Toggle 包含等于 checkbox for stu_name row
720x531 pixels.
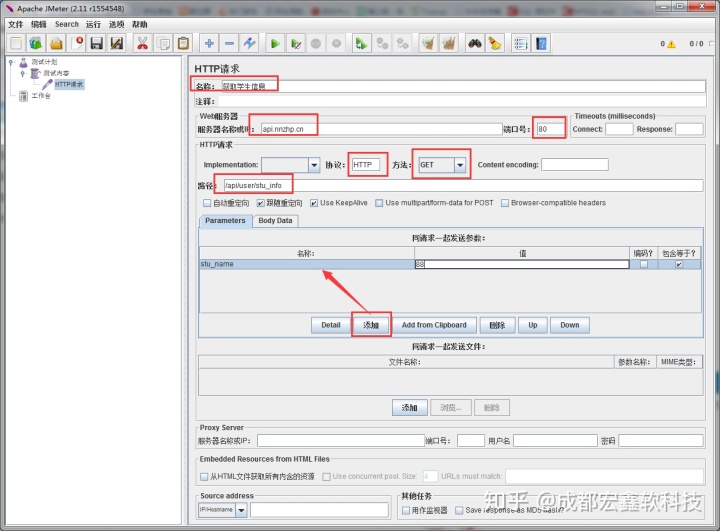679,264
